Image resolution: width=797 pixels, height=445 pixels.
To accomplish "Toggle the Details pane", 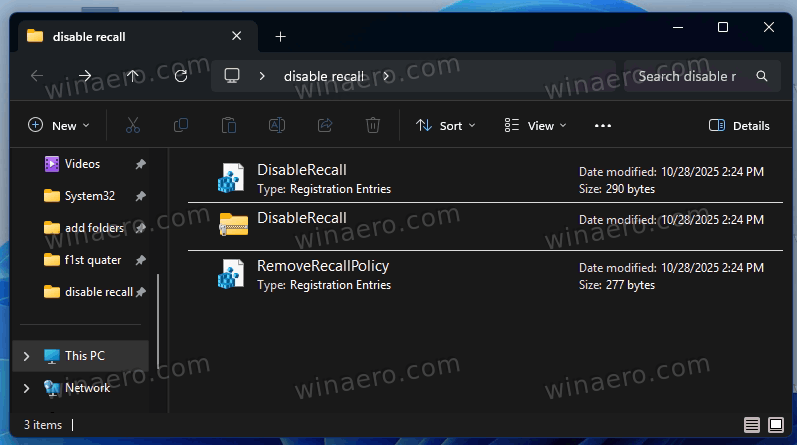I will click(739, 126).
